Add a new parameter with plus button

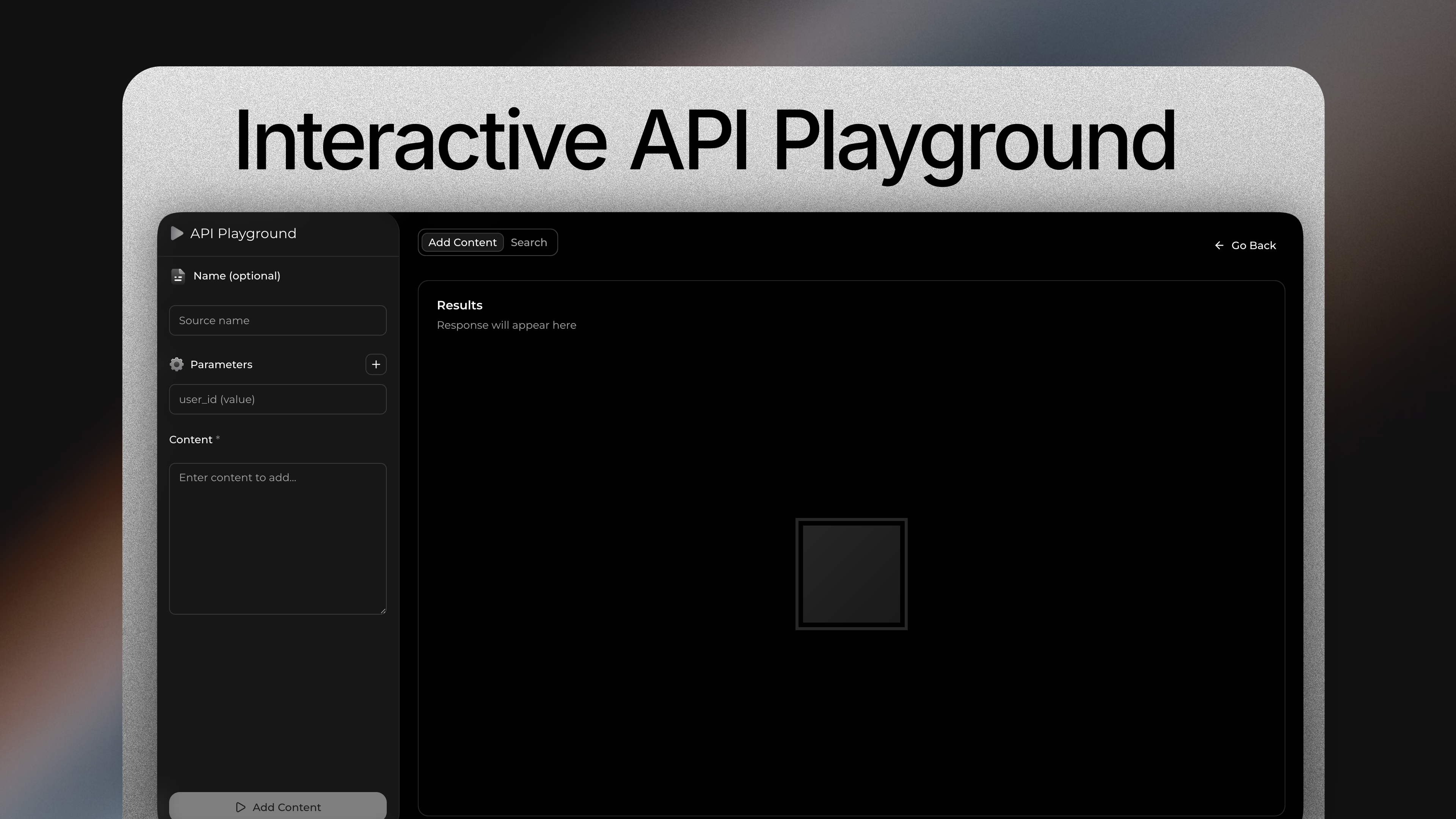[376, 364]
